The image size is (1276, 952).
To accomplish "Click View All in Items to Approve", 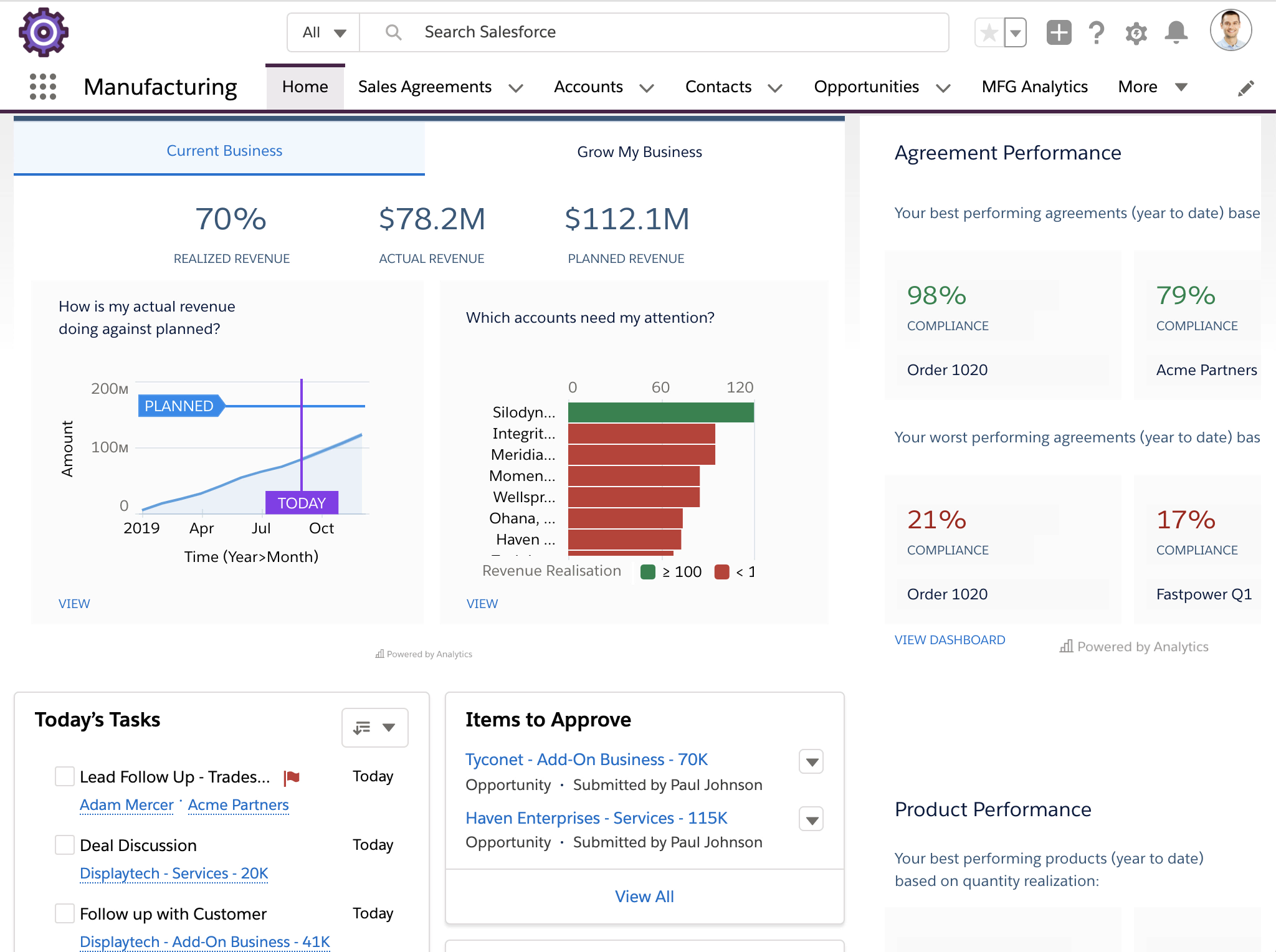I will [x=644, y=896].
